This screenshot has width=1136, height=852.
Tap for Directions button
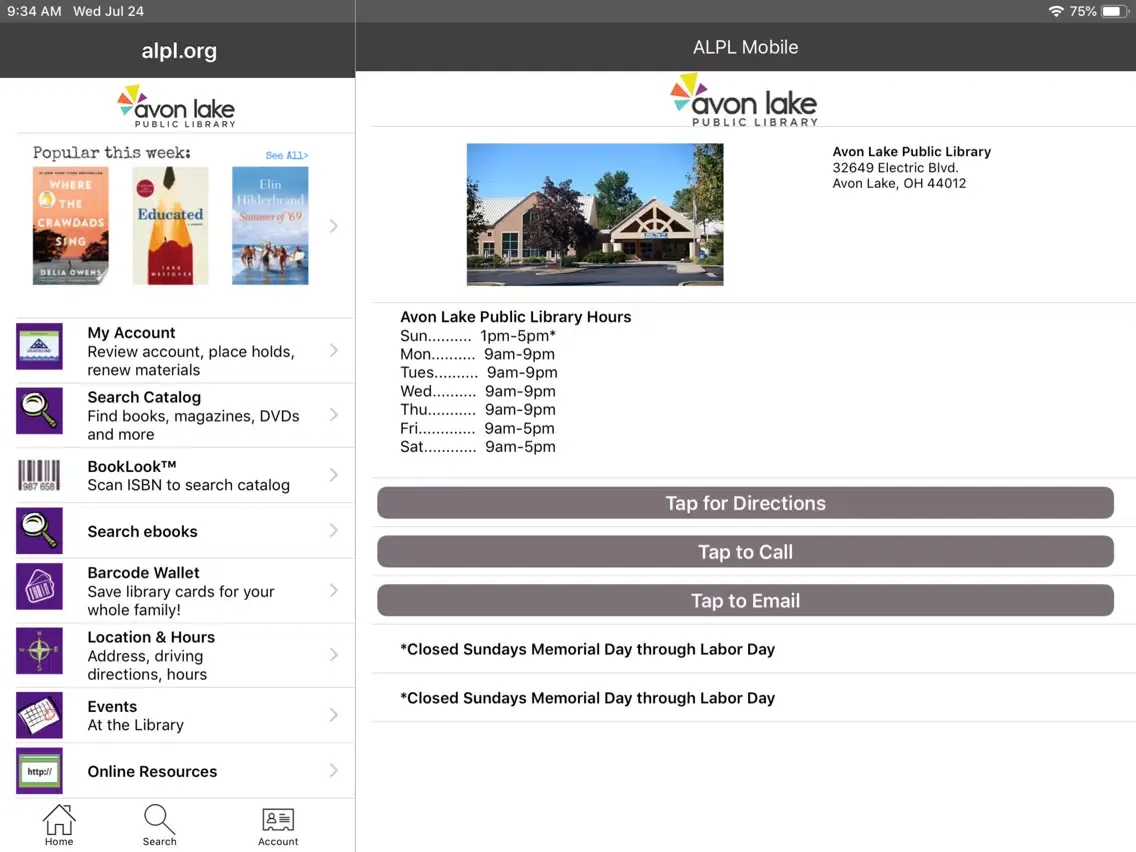pyautogui.click(x=745, y=503)
